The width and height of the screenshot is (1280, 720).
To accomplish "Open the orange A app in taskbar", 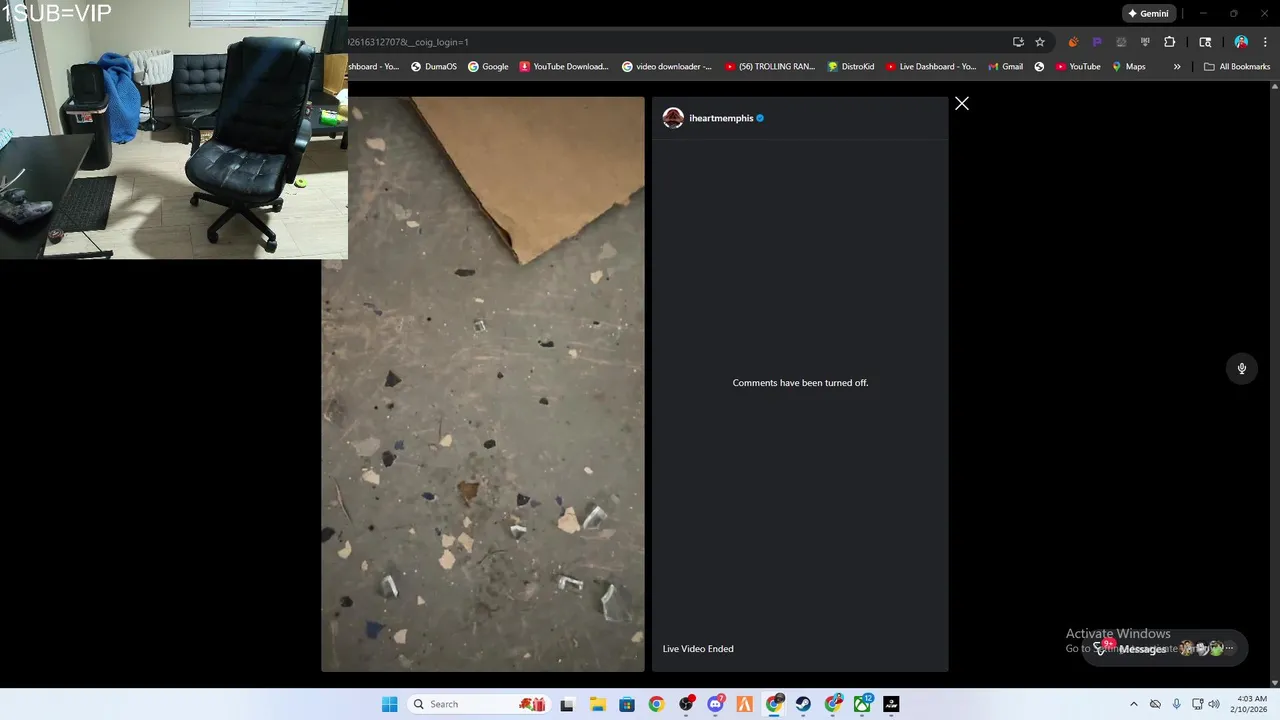I will 745,704.
